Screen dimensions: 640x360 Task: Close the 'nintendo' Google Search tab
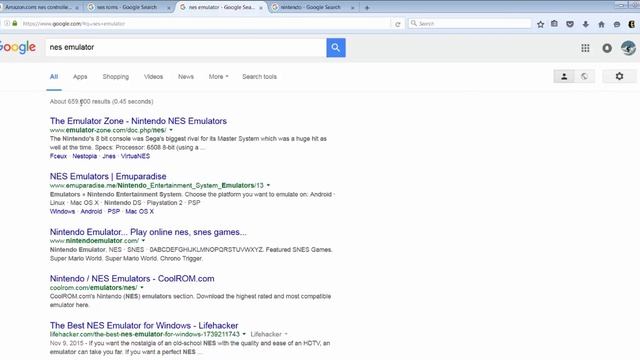click(x=353, y=8)
